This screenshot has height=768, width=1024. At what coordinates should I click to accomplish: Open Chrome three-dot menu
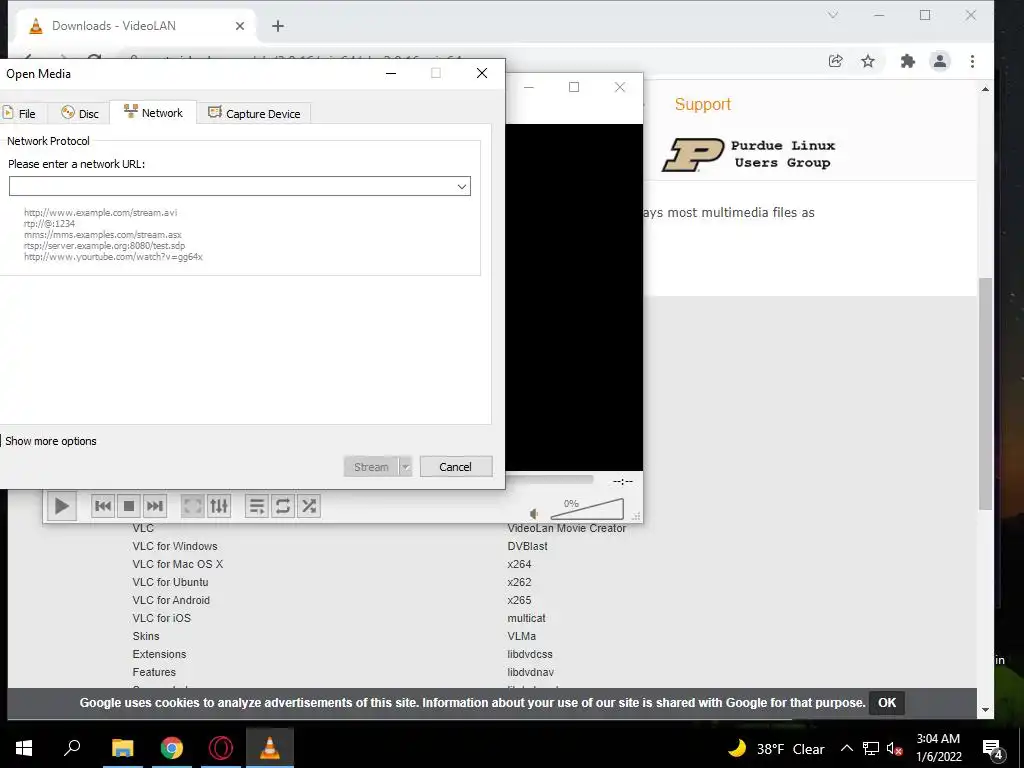(x=972, y=61)
